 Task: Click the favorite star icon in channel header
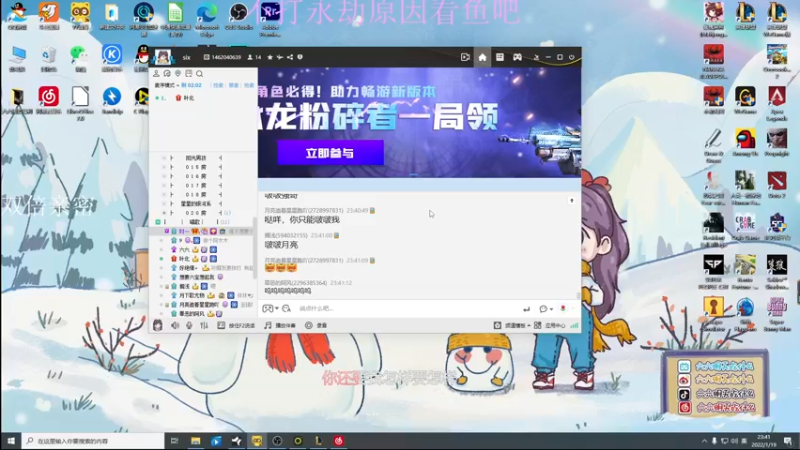click(270, 57)
